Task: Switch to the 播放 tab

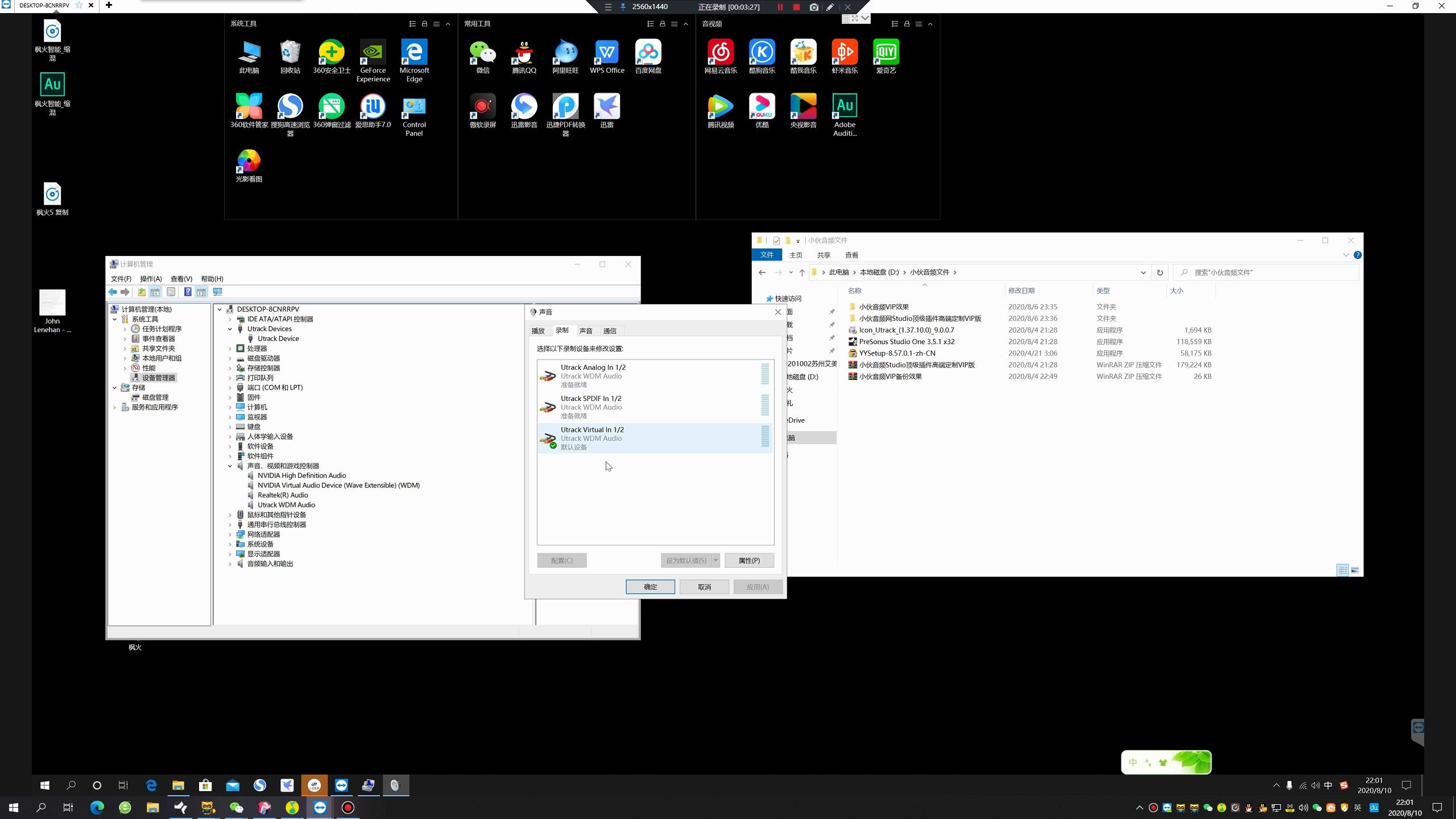Action: tap(538, 331)
